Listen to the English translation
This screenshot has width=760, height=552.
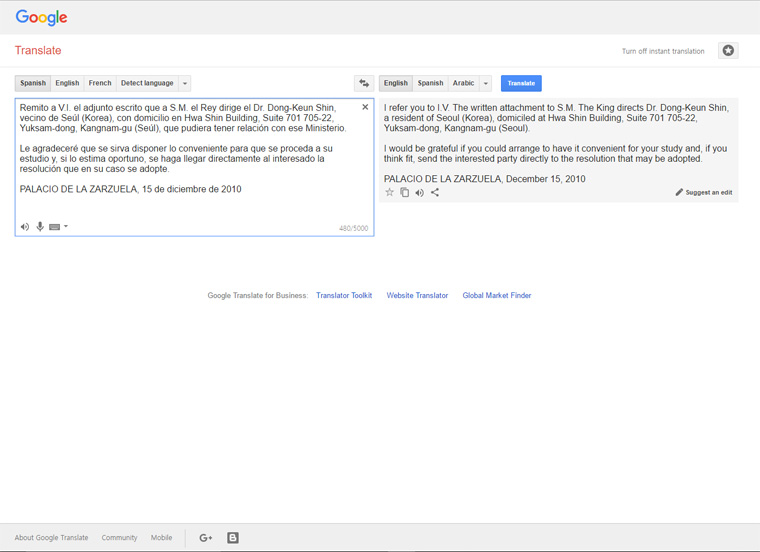[x=420, y=192]
